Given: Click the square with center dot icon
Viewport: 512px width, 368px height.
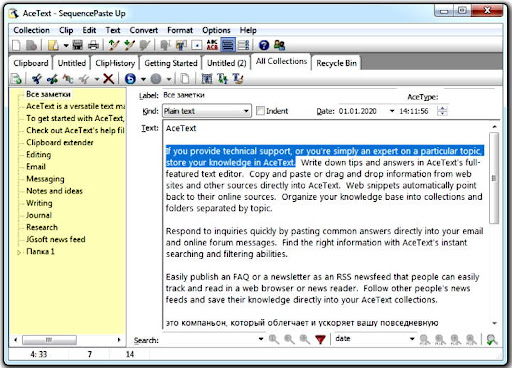Looking at the screenshot, I should [x=197, y=45].
